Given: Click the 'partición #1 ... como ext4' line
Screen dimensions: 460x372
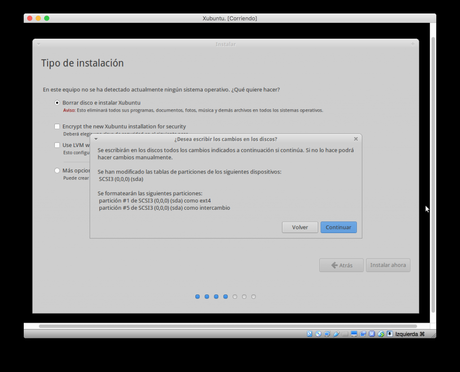Looking at the screenshot, I should [x=155, y=201].
